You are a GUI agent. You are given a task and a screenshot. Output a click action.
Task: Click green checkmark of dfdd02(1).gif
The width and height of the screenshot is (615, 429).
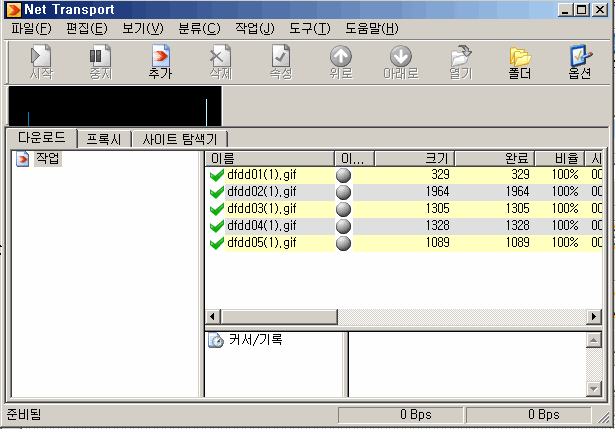[217, 192]
